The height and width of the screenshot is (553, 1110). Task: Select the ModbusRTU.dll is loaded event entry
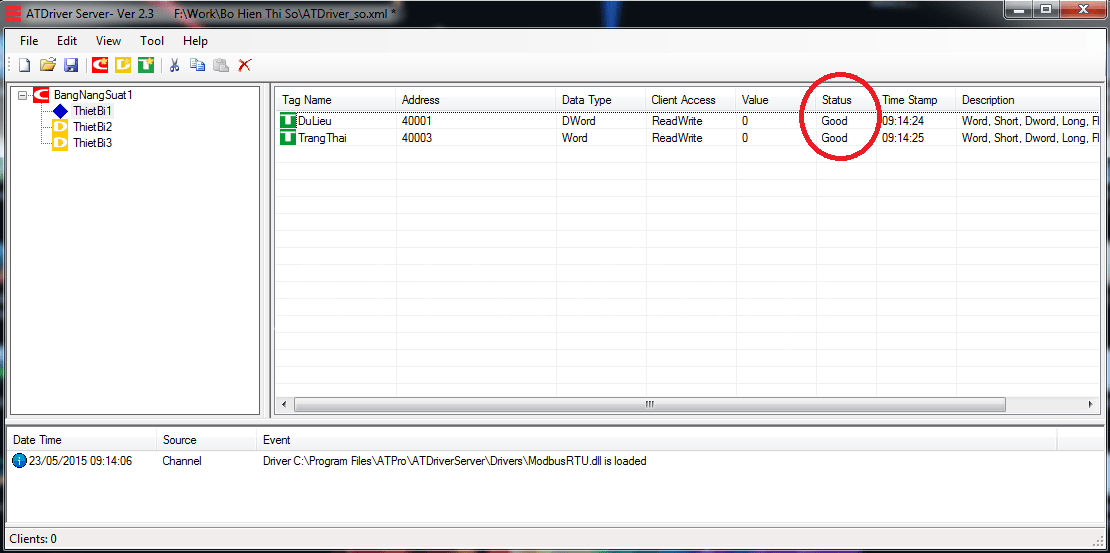(454, 461)
